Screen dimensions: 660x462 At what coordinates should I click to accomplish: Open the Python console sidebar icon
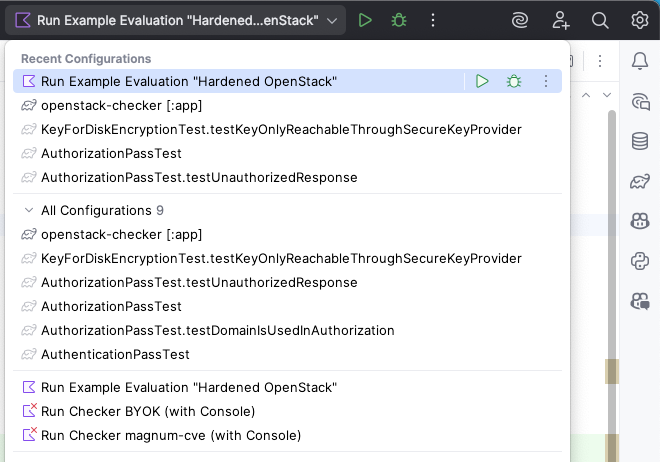pyautogui.click(x=640, y=261)
